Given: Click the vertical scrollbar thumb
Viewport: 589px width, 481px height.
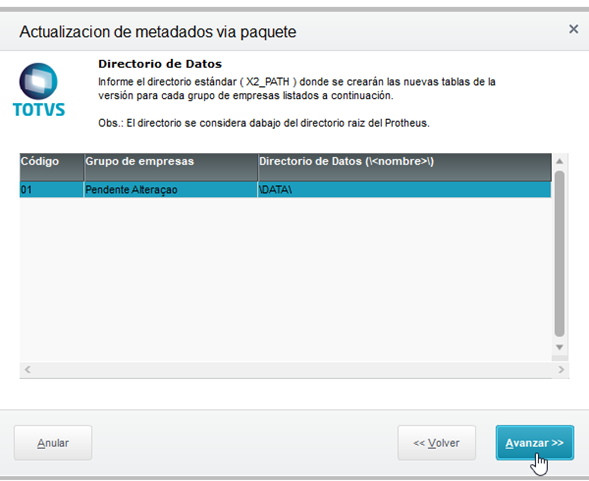Looking at the screenshot, I should (x=559, y=254).
